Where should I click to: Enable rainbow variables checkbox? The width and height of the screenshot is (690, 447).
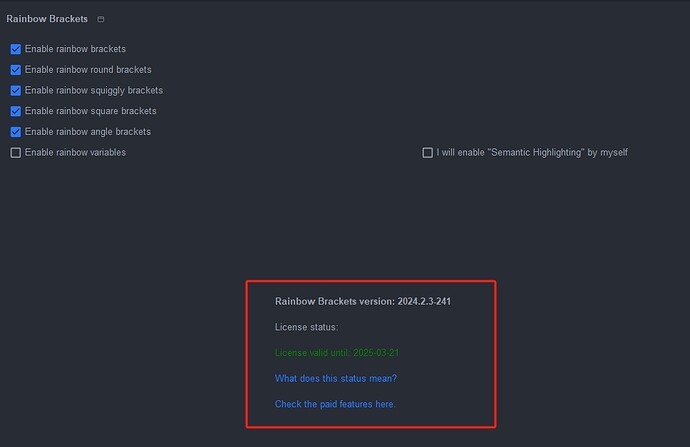[x=16, y=152]
